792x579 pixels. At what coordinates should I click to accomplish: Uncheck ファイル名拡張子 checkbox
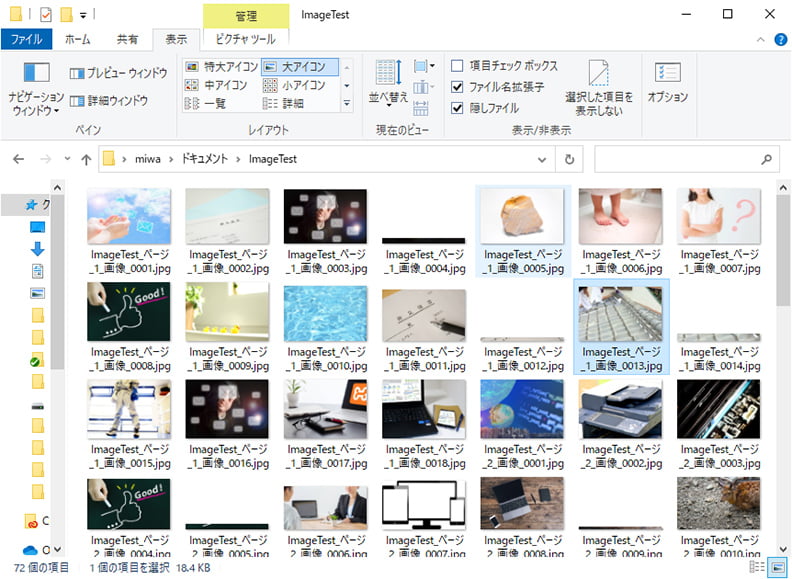(x=457, y=87)
